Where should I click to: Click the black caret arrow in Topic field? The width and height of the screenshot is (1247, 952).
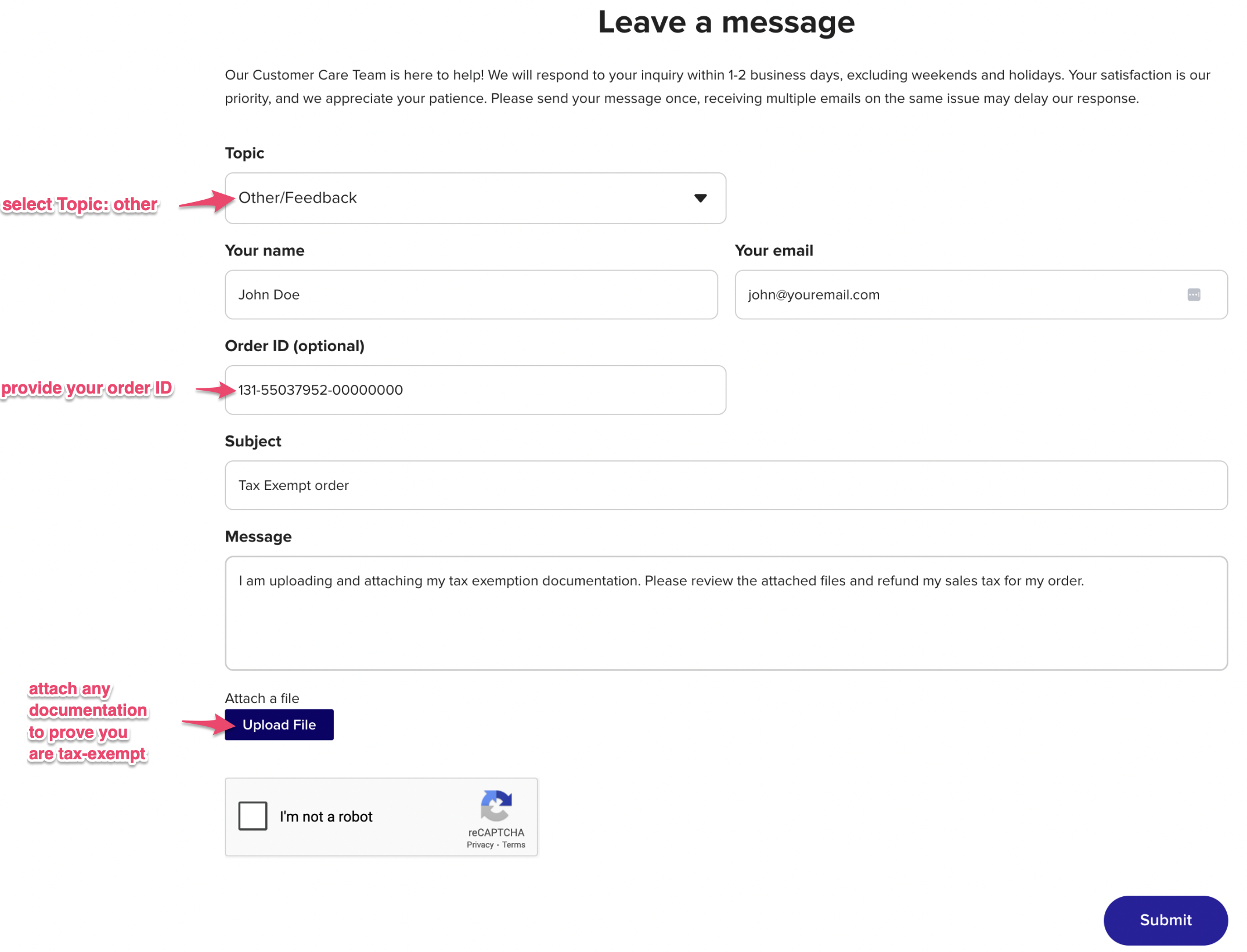(701, 199)
